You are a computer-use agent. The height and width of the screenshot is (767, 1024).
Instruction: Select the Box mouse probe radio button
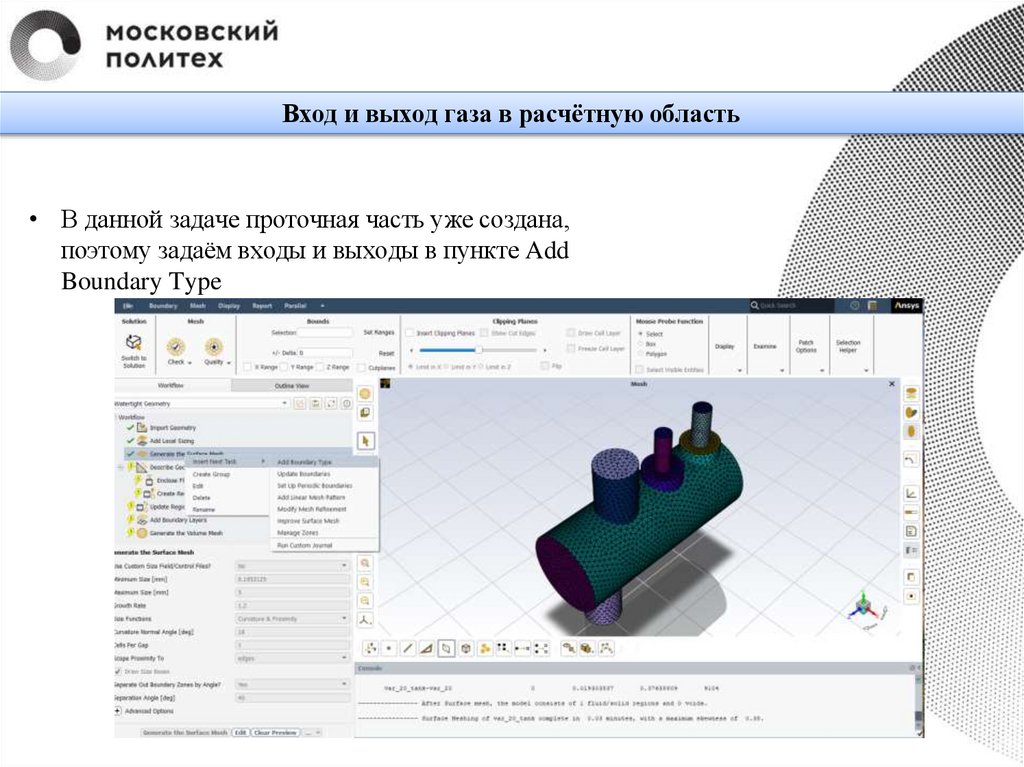640,344
